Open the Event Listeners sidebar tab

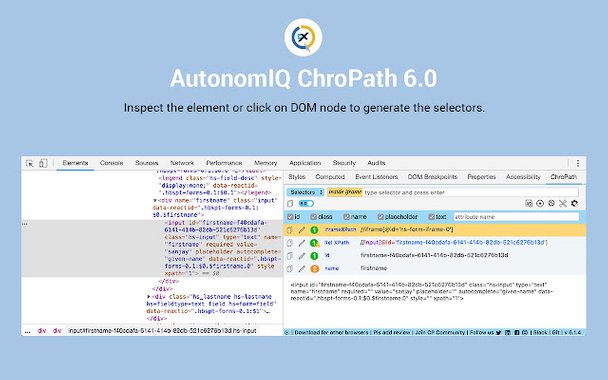click(x=377, y=177)
